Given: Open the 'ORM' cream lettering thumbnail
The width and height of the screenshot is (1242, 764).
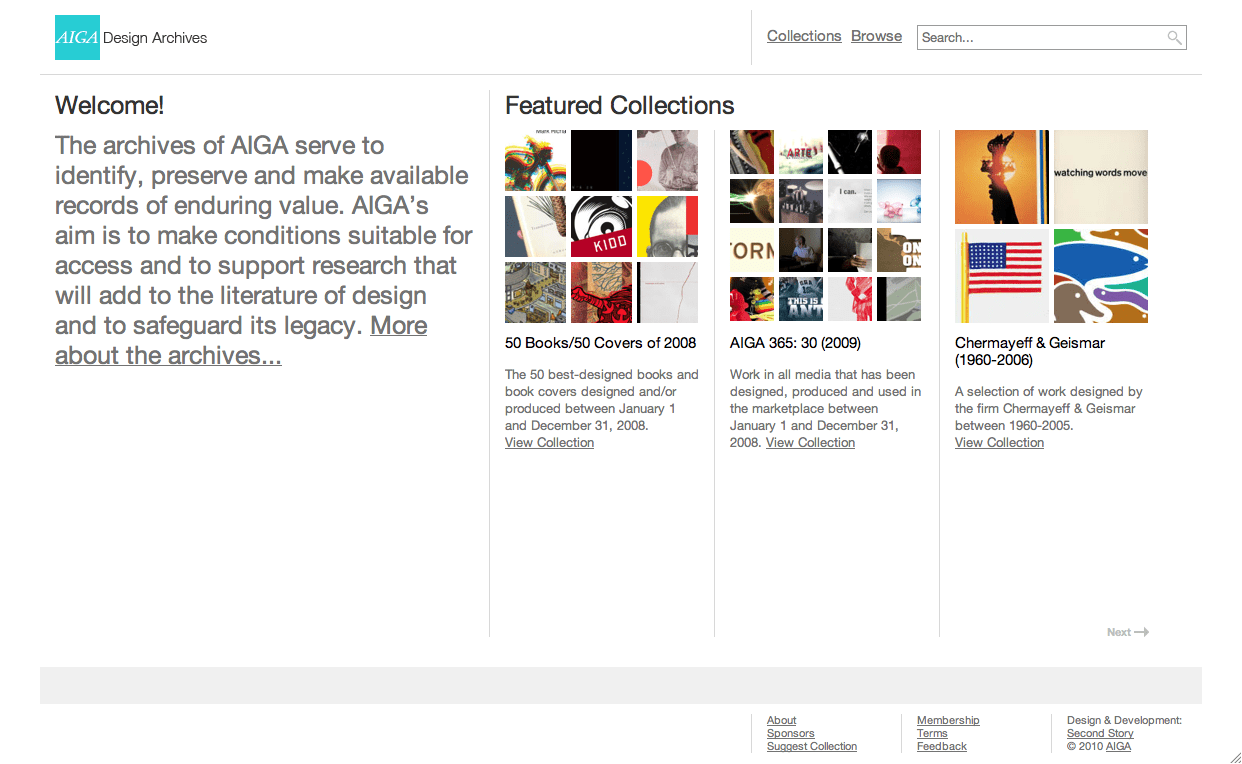Looking at the screenshot, I should click(x=752, y=250).
